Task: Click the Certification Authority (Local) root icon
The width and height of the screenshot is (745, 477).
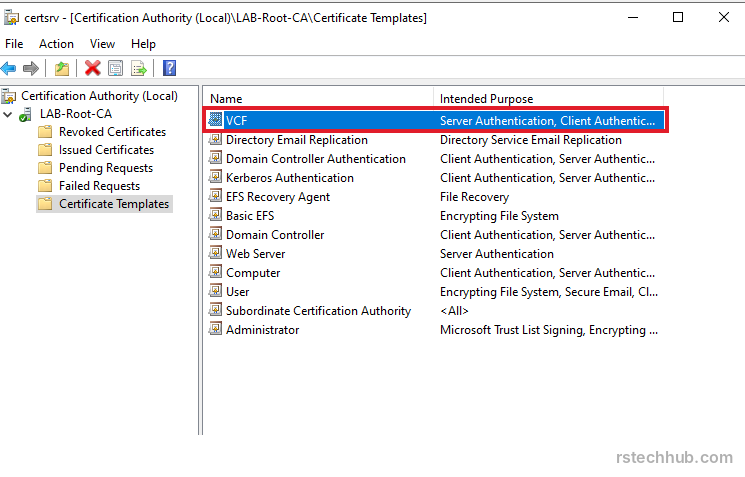Action: click(x=9, y=96)
